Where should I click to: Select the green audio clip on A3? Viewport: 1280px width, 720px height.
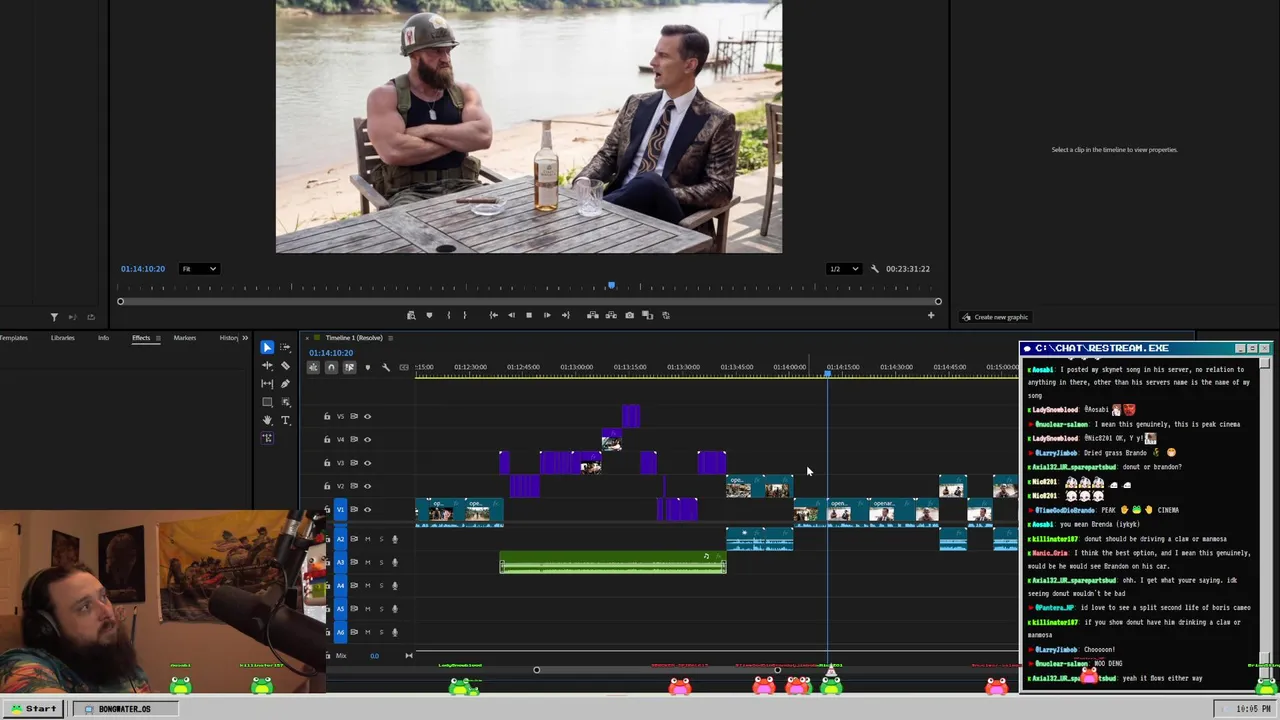pos(613,563)
